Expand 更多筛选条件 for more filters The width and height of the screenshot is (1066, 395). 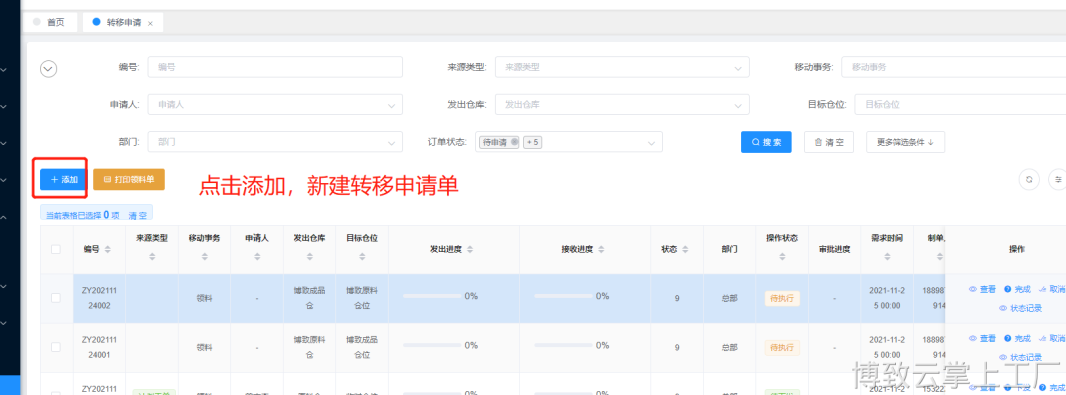click(905, 142)
